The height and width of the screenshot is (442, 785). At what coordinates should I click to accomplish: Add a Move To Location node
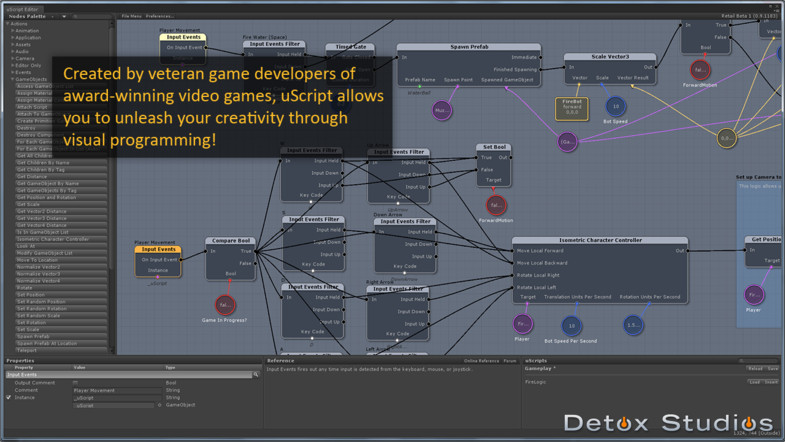click(61, 260)
